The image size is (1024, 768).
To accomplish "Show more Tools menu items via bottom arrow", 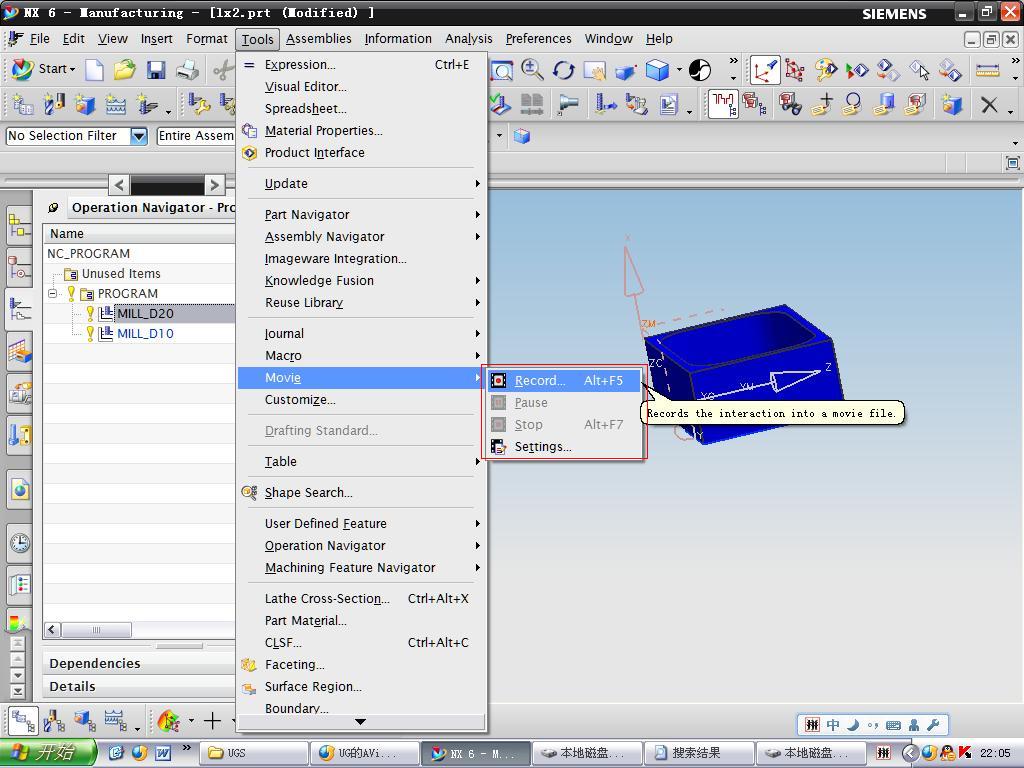I will pos(360,722).
